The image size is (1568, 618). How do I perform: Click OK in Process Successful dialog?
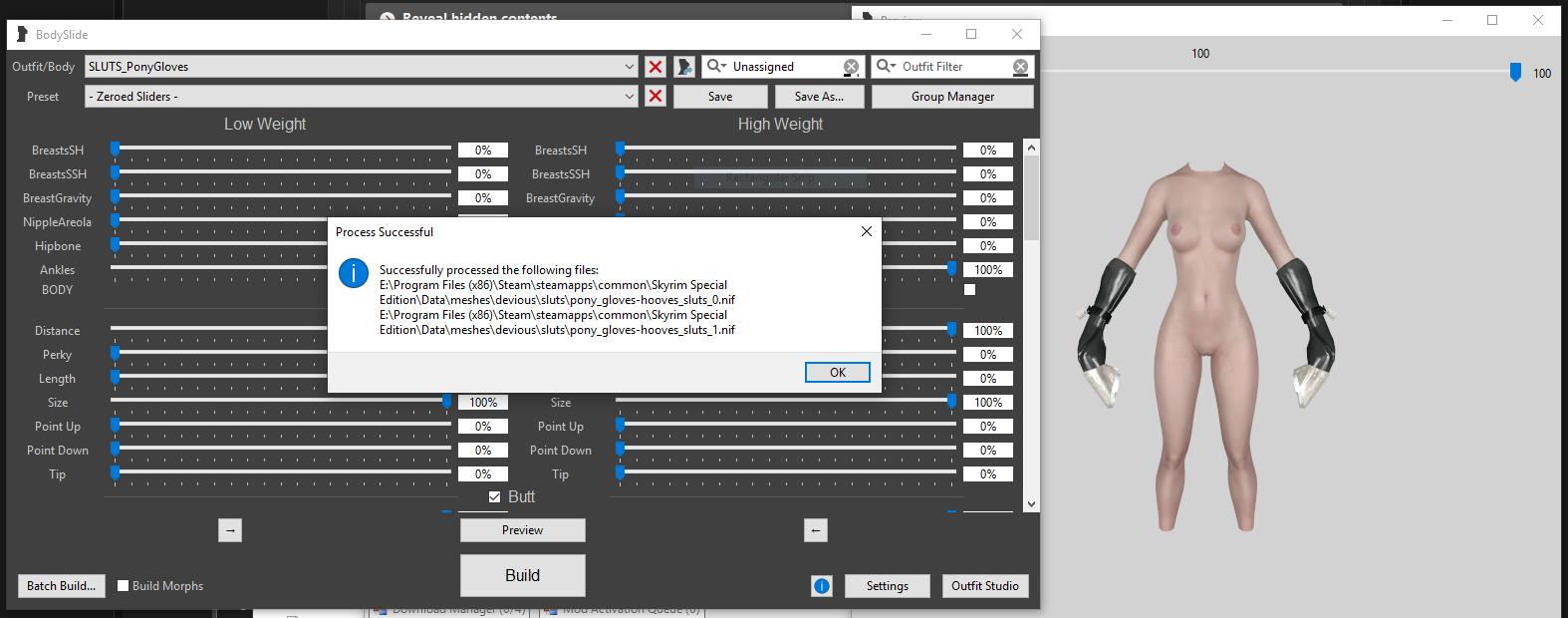[x=838, y=372]
